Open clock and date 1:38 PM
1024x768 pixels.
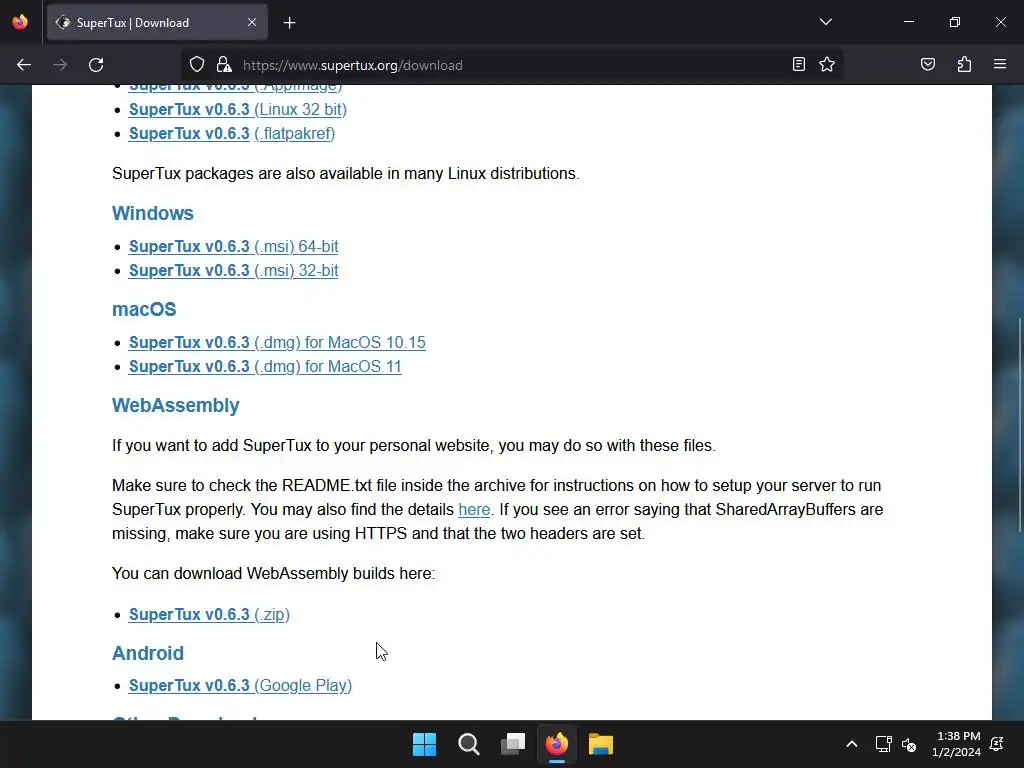(x=957, y=744)
